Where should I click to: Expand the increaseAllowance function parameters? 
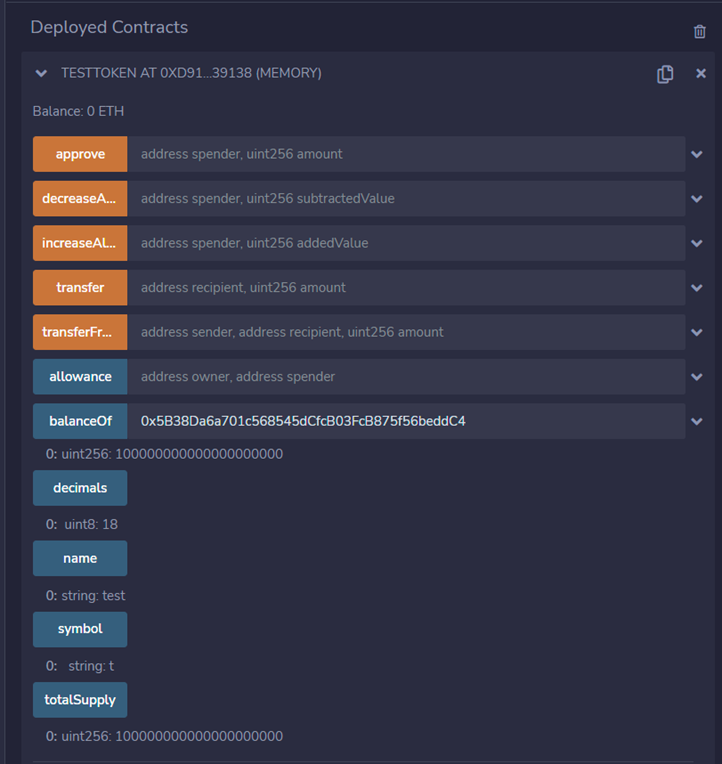[x=697, y=243]
